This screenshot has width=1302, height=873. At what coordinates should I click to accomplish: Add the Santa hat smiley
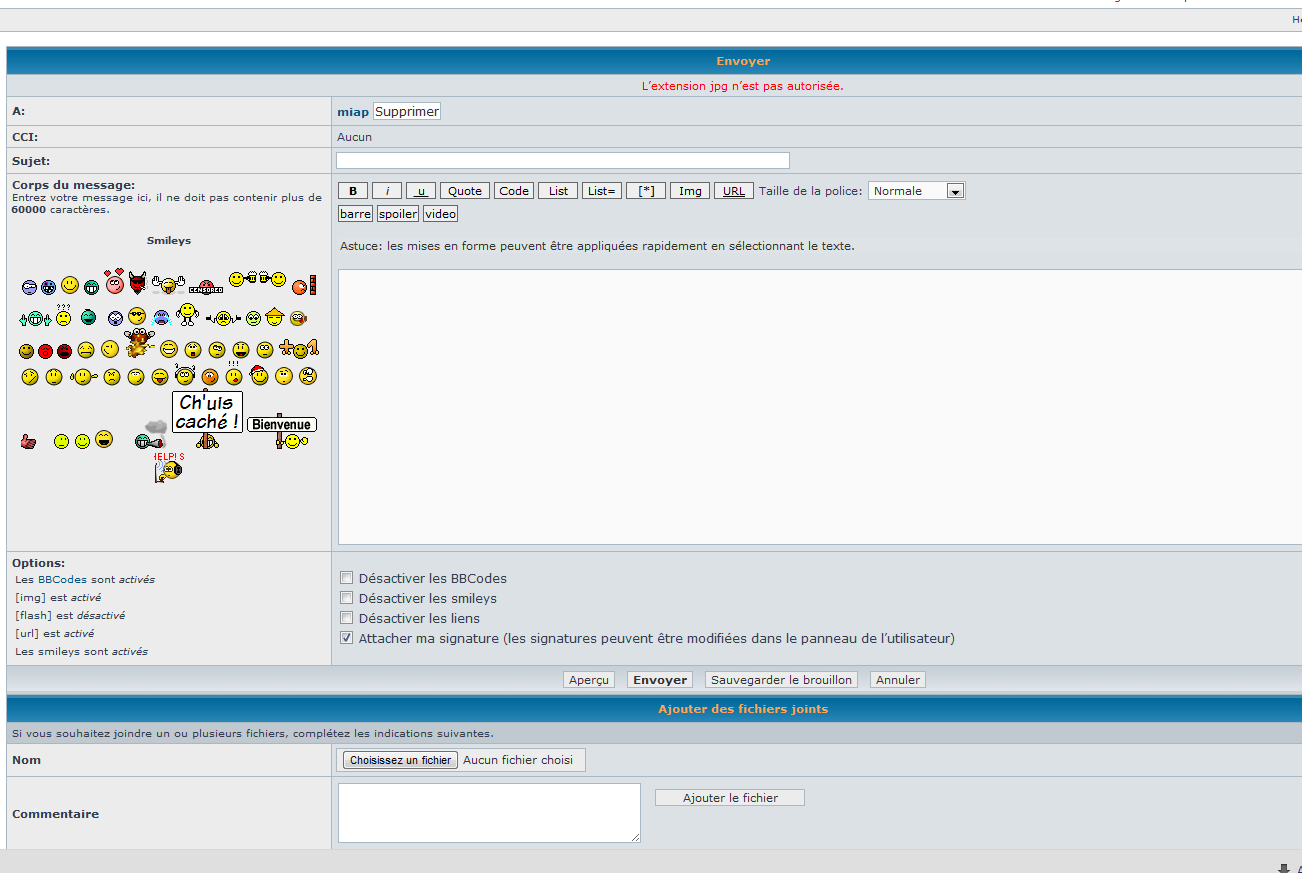pyautogui.click(x=259, y=376)
